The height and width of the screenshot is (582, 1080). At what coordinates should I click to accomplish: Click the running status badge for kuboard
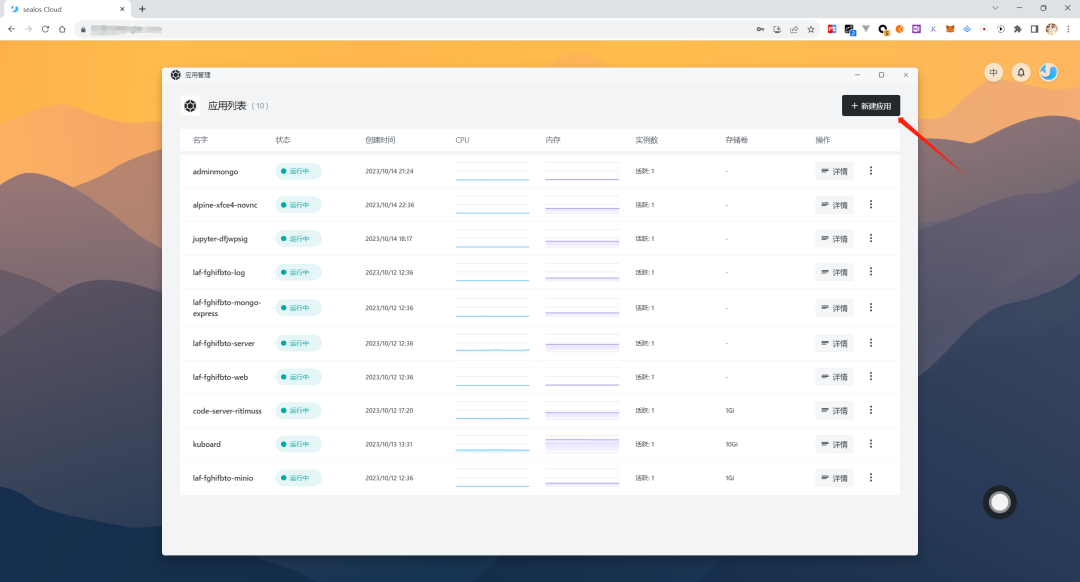pyautogui.click(x=298, y=444)
